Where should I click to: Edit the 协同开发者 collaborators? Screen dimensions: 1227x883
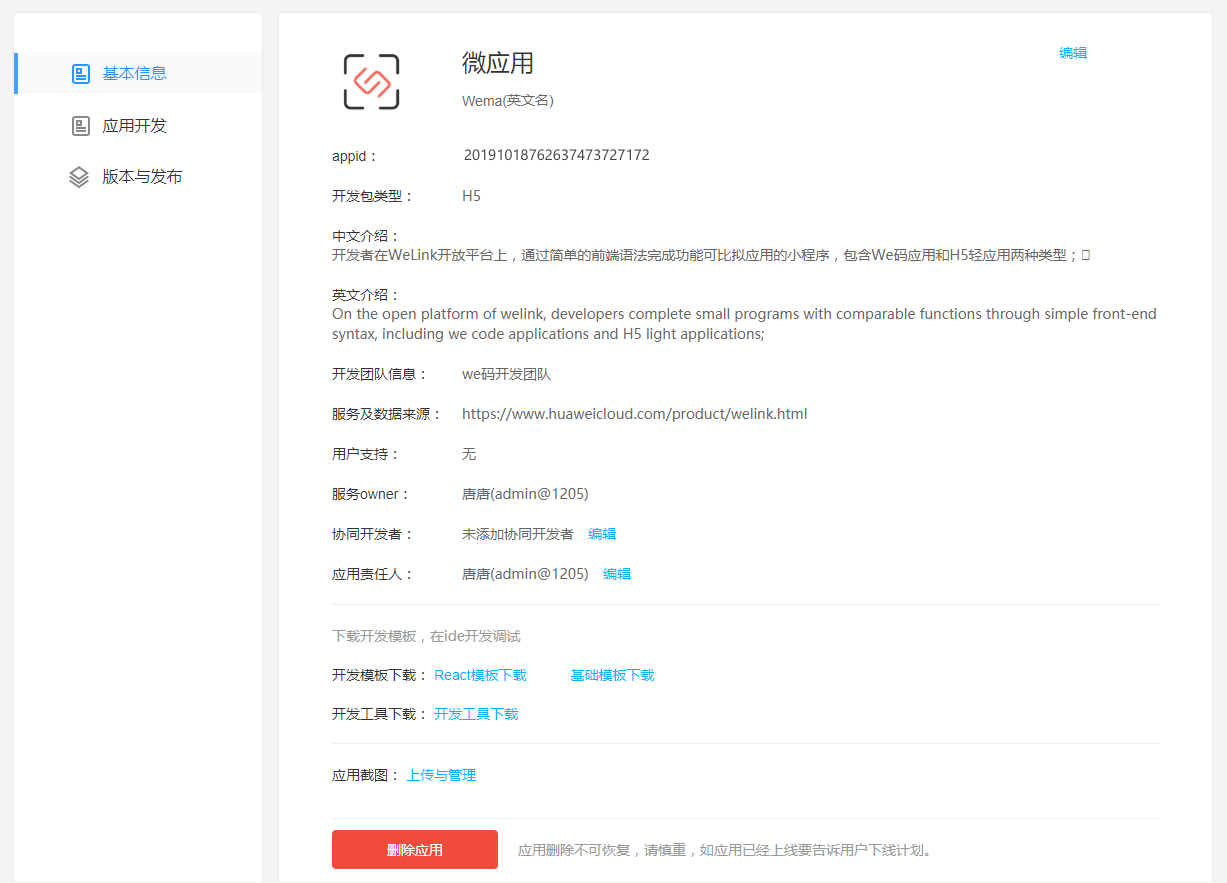click(x=602, y=534)
